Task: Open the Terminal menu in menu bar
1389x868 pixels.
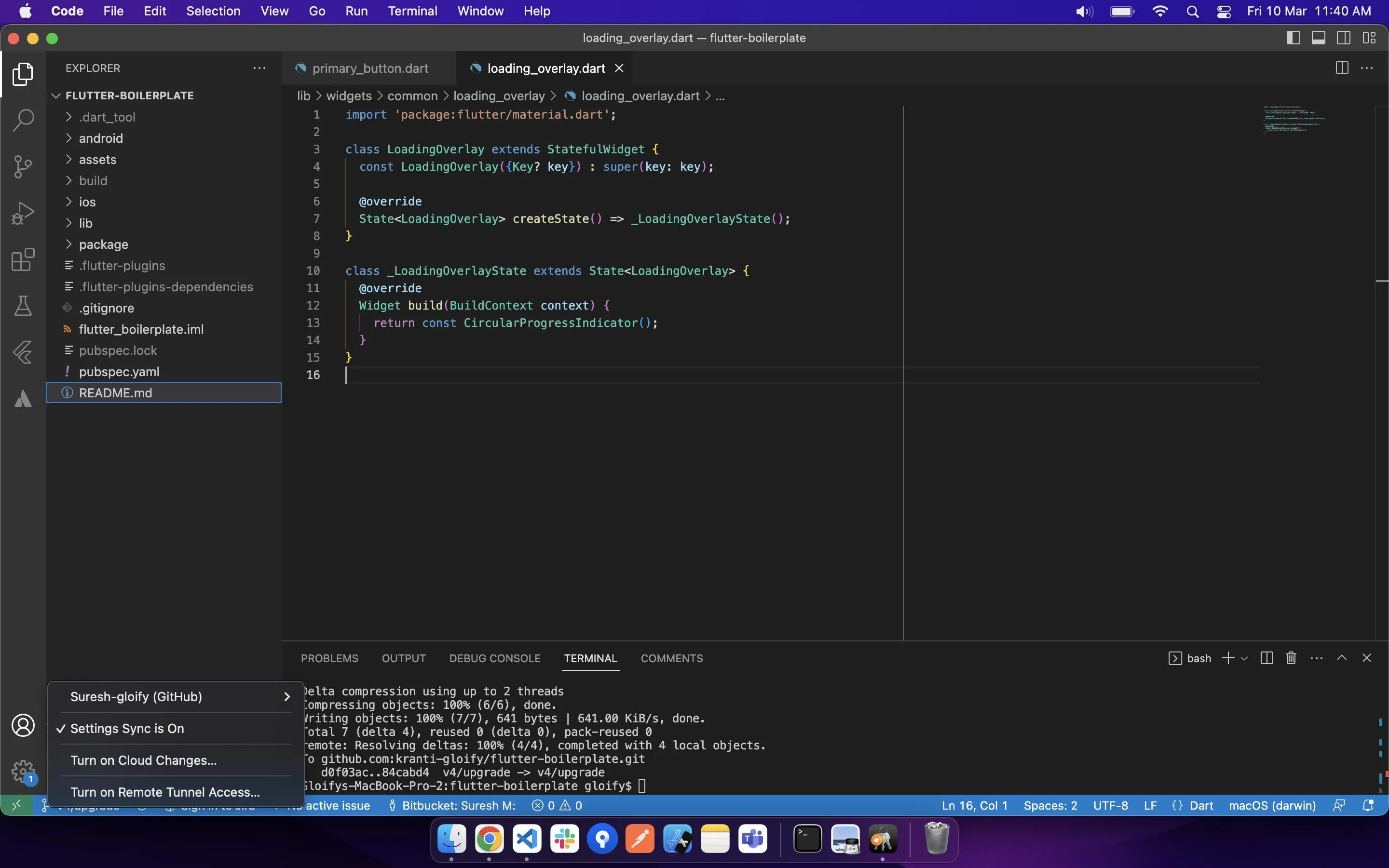Action: 412,11
